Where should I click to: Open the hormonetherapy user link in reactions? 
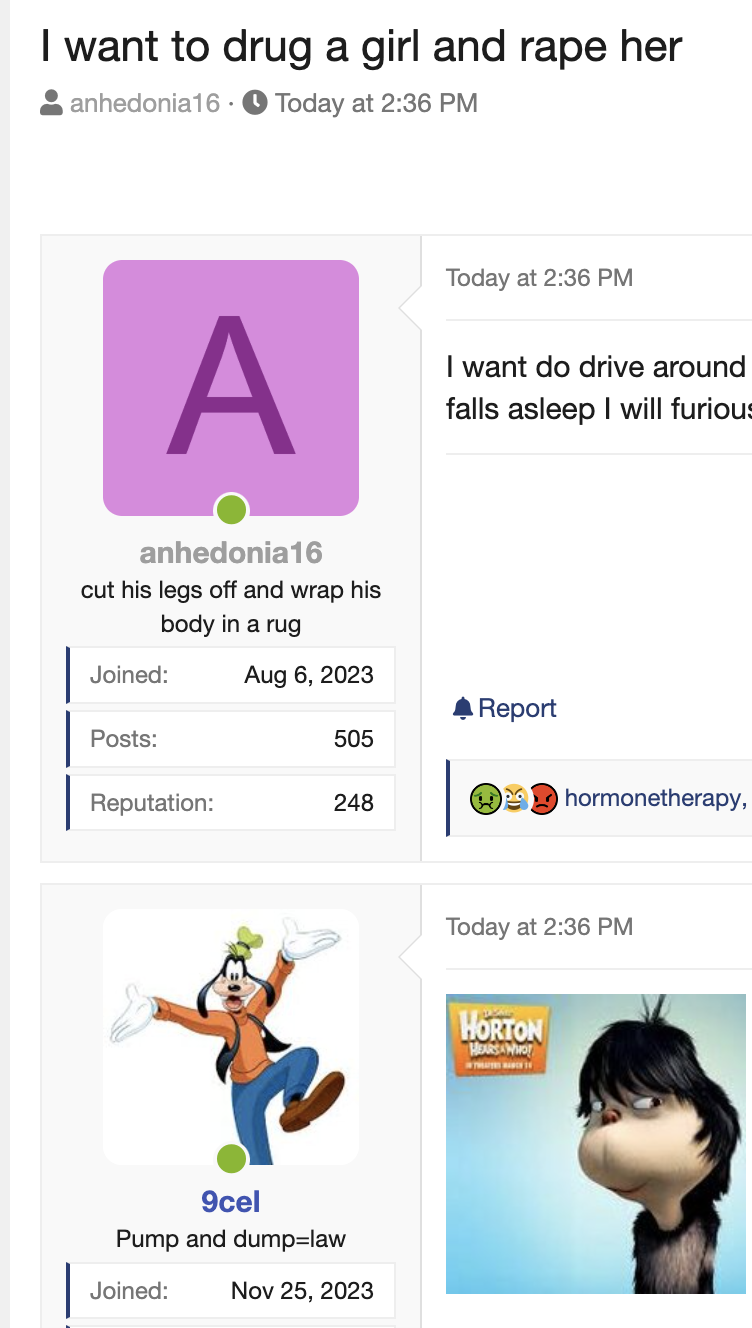(655, 798)
